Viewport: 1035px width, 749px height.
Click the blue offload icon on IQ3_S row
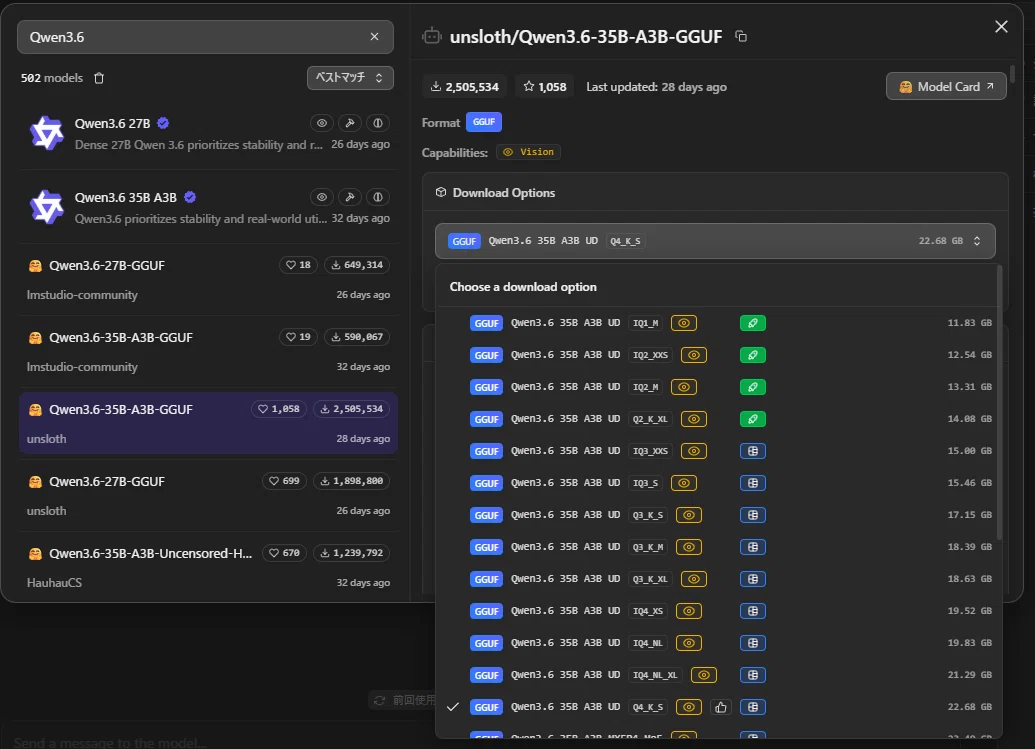(752, 483)
